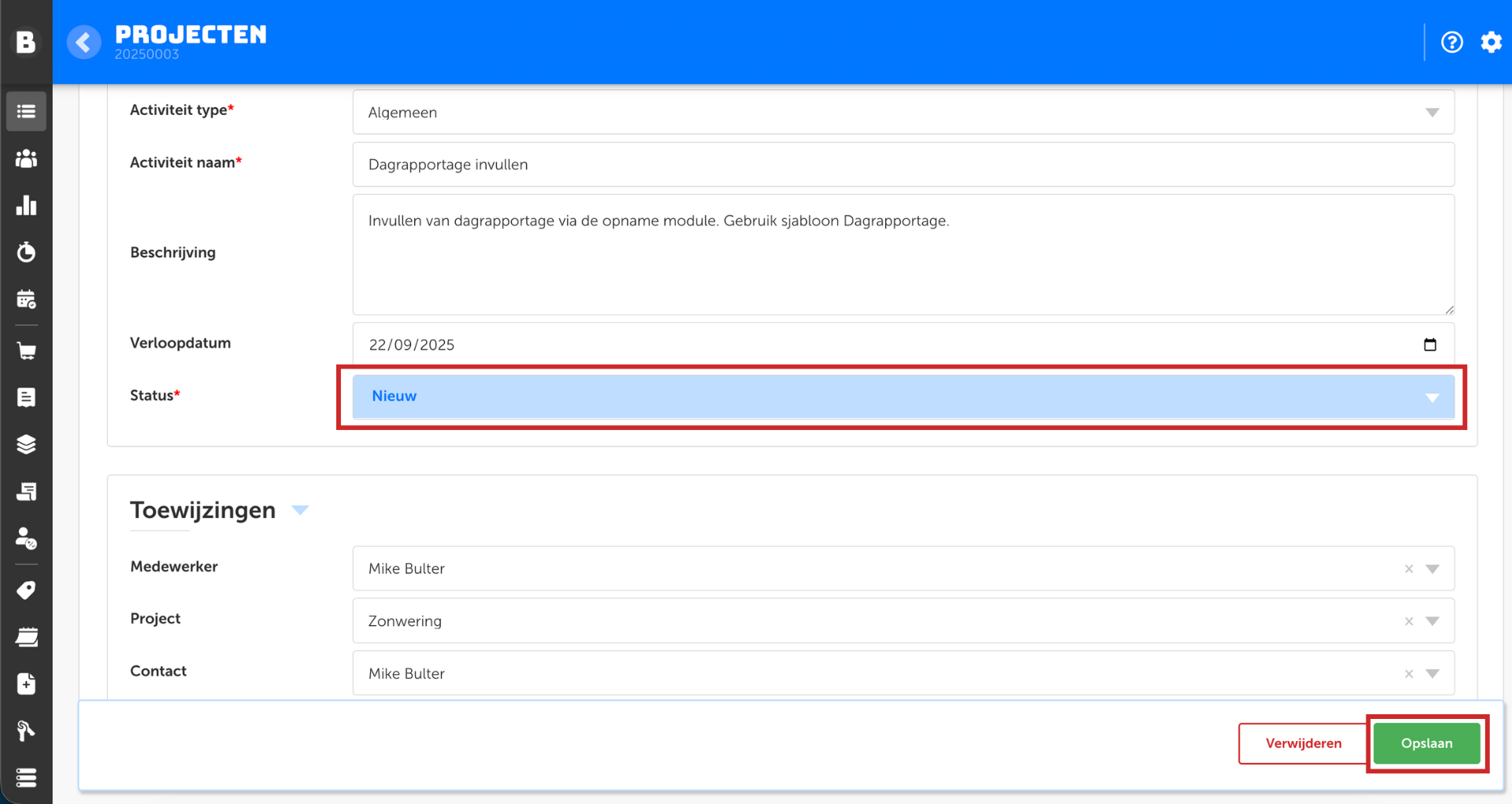
Task: Click the Medewerker field label
Action: 174,566
